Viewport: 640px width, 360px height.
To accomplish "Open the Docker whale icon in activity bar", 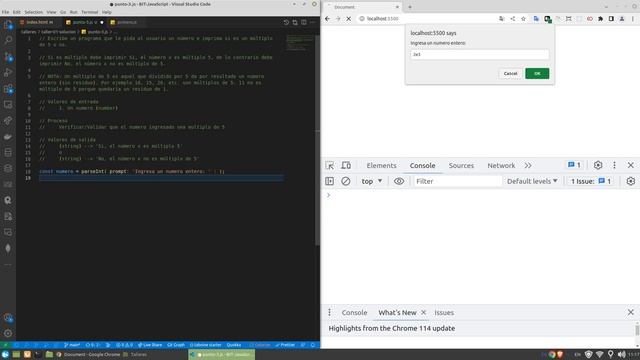I will tap(8, 137).
